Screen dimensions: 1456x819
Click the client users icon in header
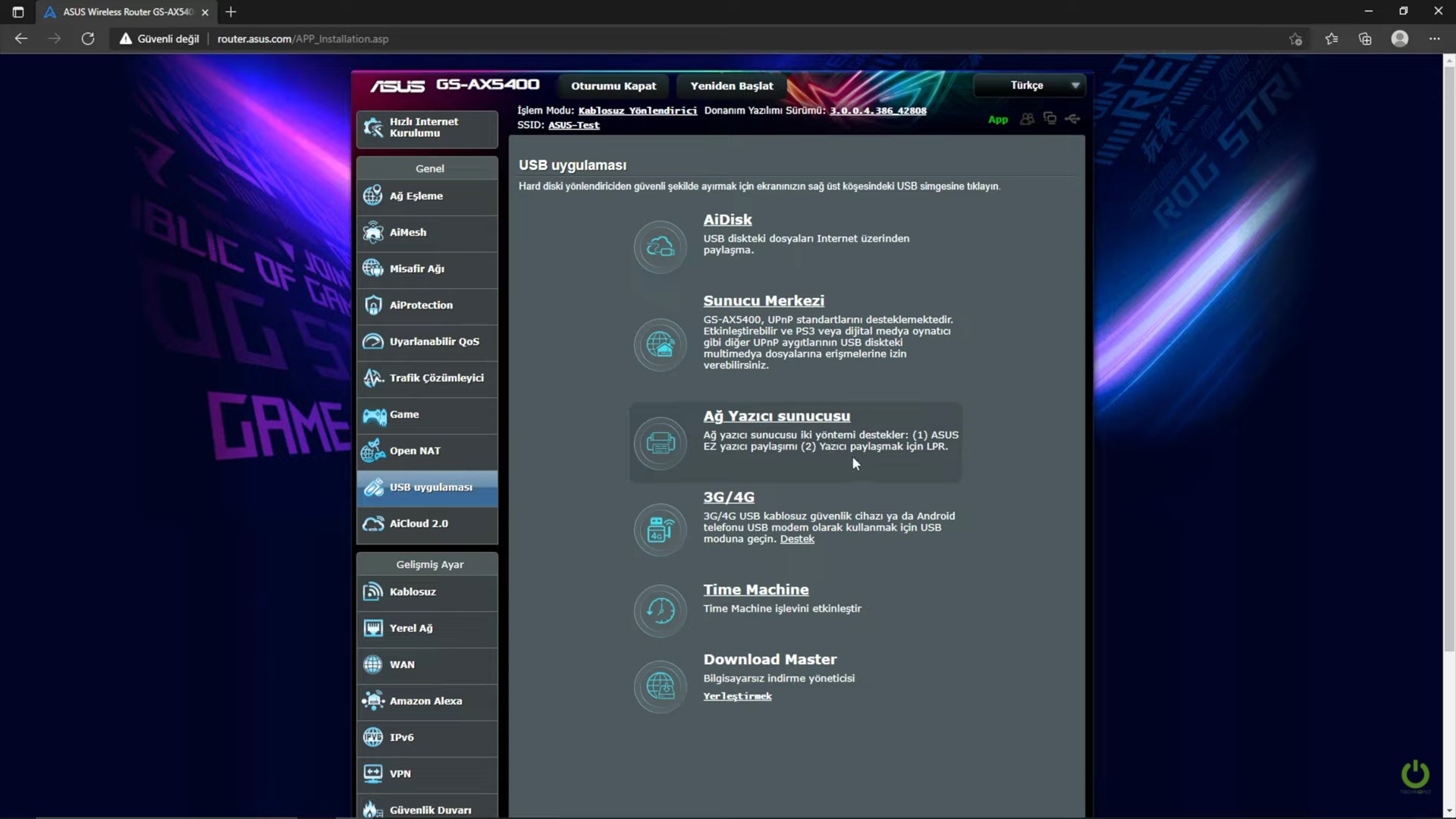click(x=1027, y=119)
